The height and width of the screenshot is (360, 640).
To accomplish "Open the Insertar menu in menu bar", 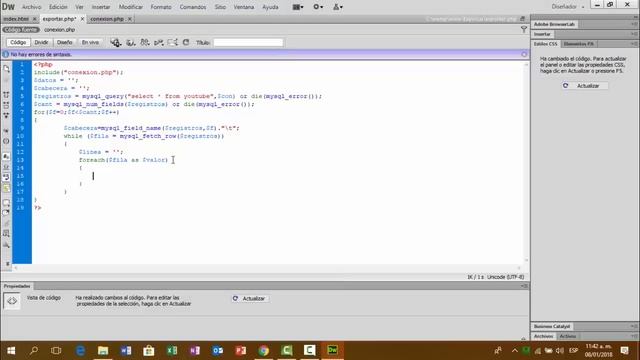I will (x=101, y=7).
